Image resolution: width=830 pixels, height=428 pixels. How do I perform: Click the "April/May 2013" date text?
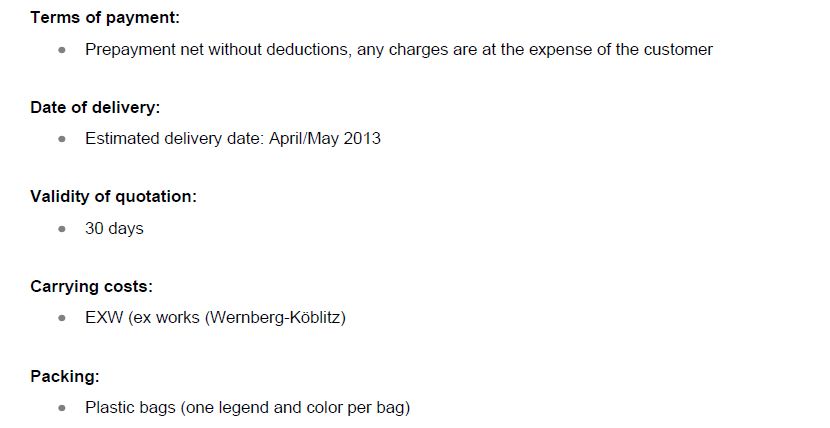(x=325, y=139)
